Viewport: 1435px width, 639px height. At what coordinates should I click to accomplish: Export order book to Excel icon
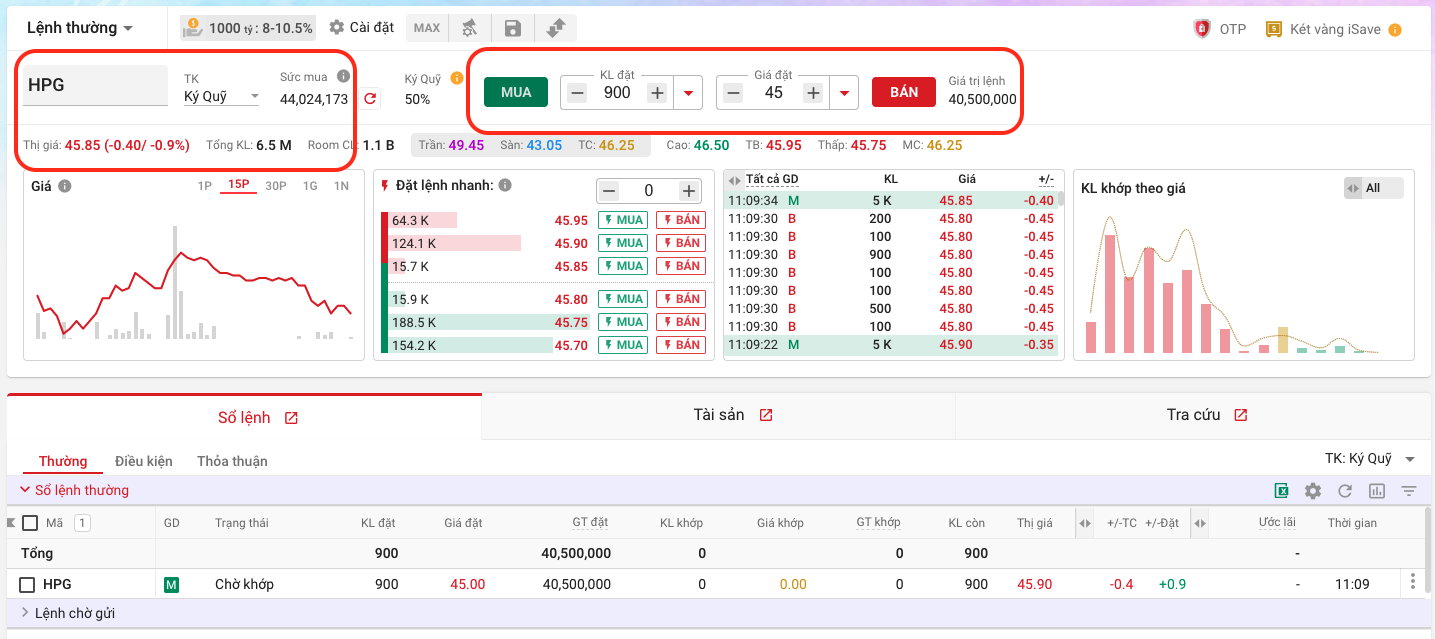(1281, 491)
